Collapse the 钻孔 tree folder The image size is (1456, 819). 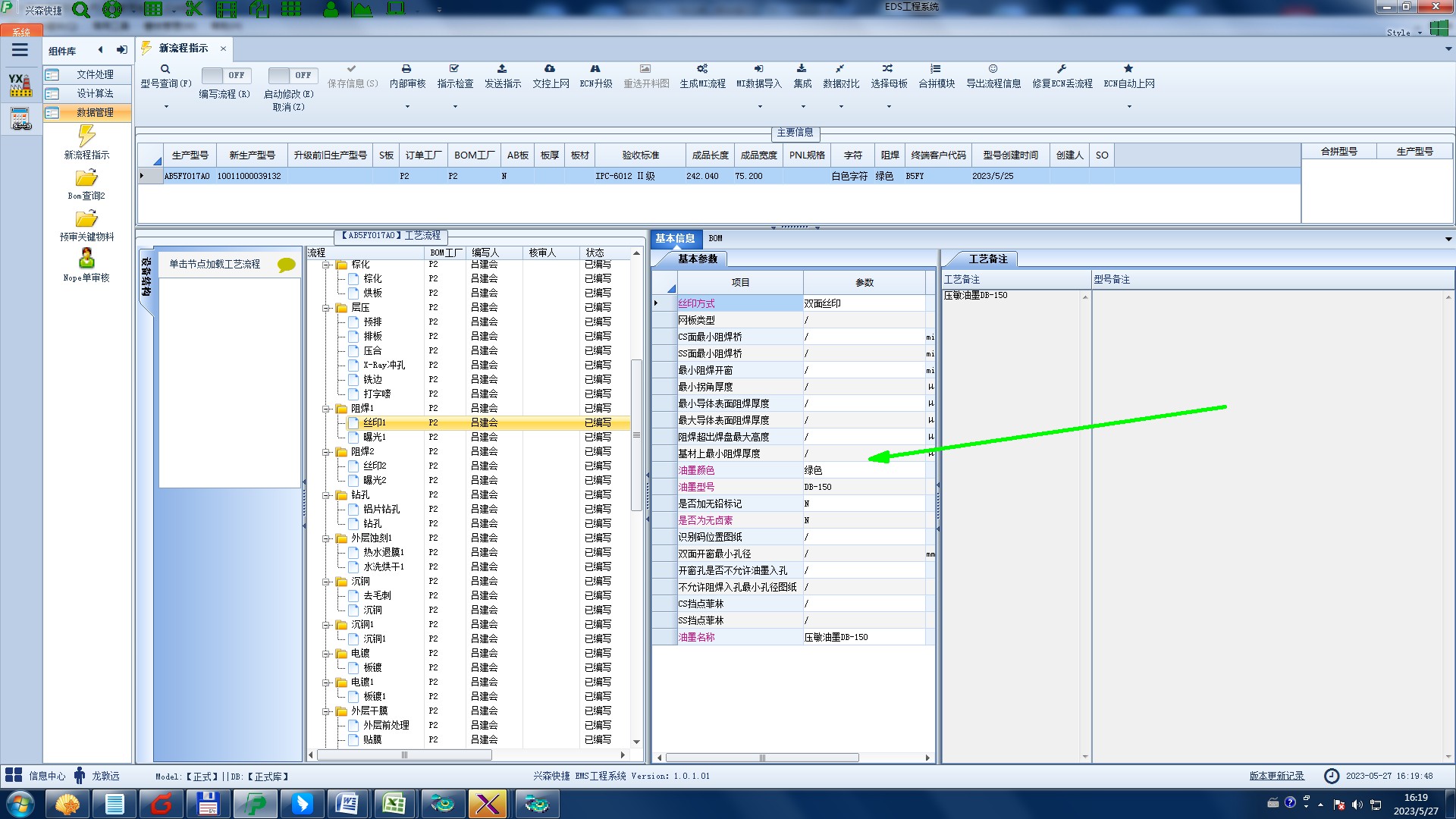(327, 495)
